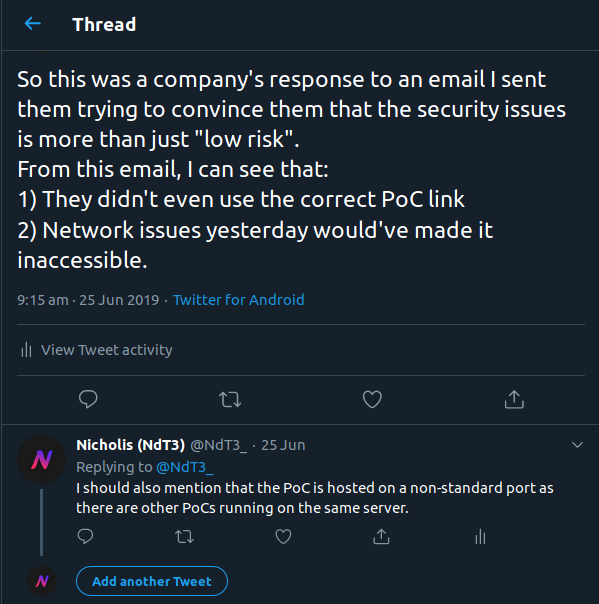Reply to the main tweet
The image size is (599, 604).
pyautogui.click(x=88, y=399)
